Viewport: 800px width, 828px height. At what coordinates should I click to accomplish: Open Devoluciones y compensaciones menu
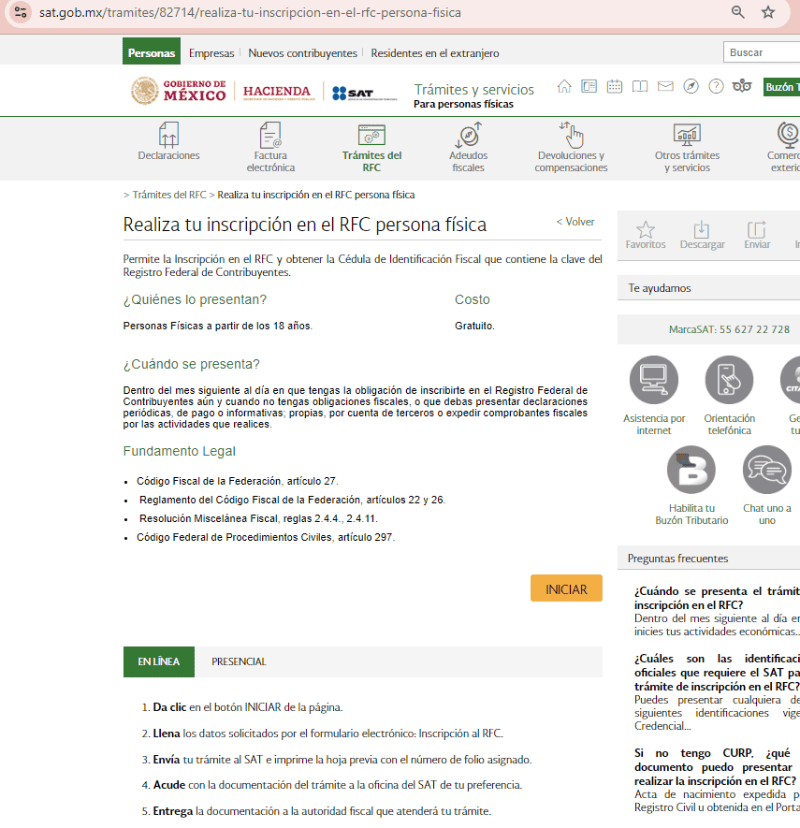click(x=571, y=147)
